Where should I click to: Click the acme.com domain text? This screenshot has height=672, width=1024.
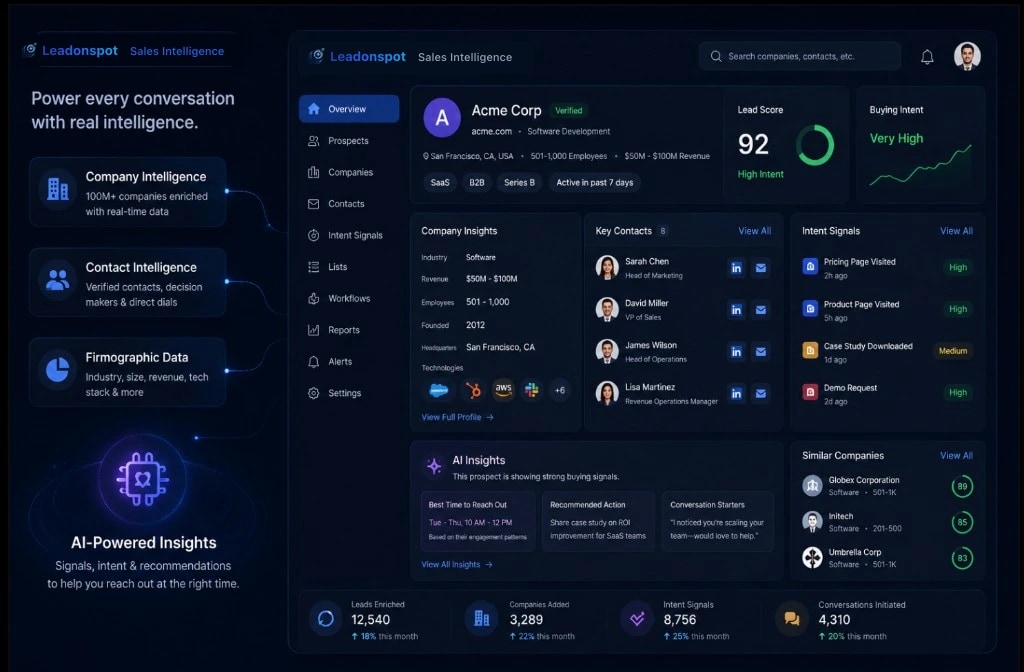click(x=492, y=131)
